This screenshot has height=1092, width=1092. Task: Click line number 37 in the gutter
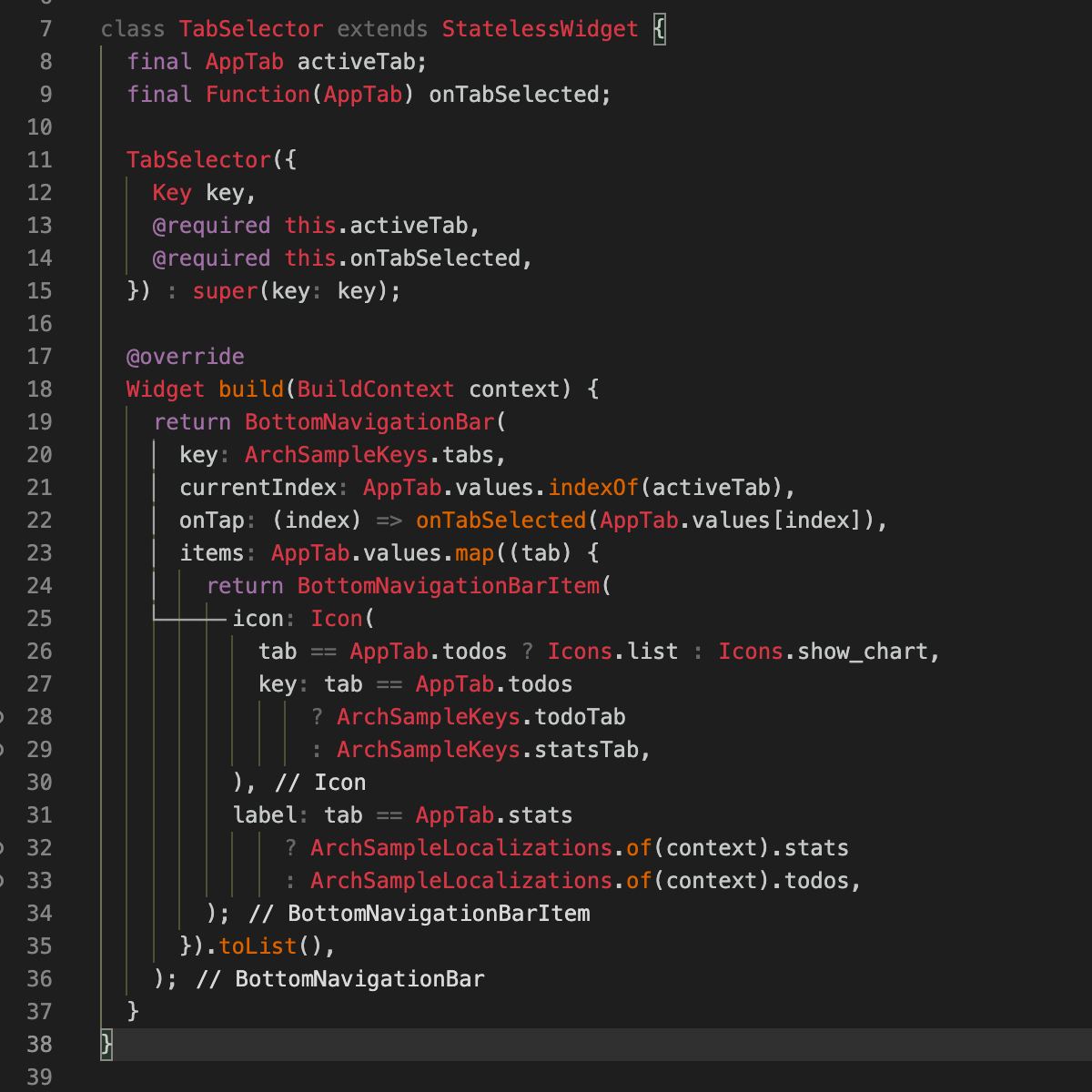tap(39, 1012)
